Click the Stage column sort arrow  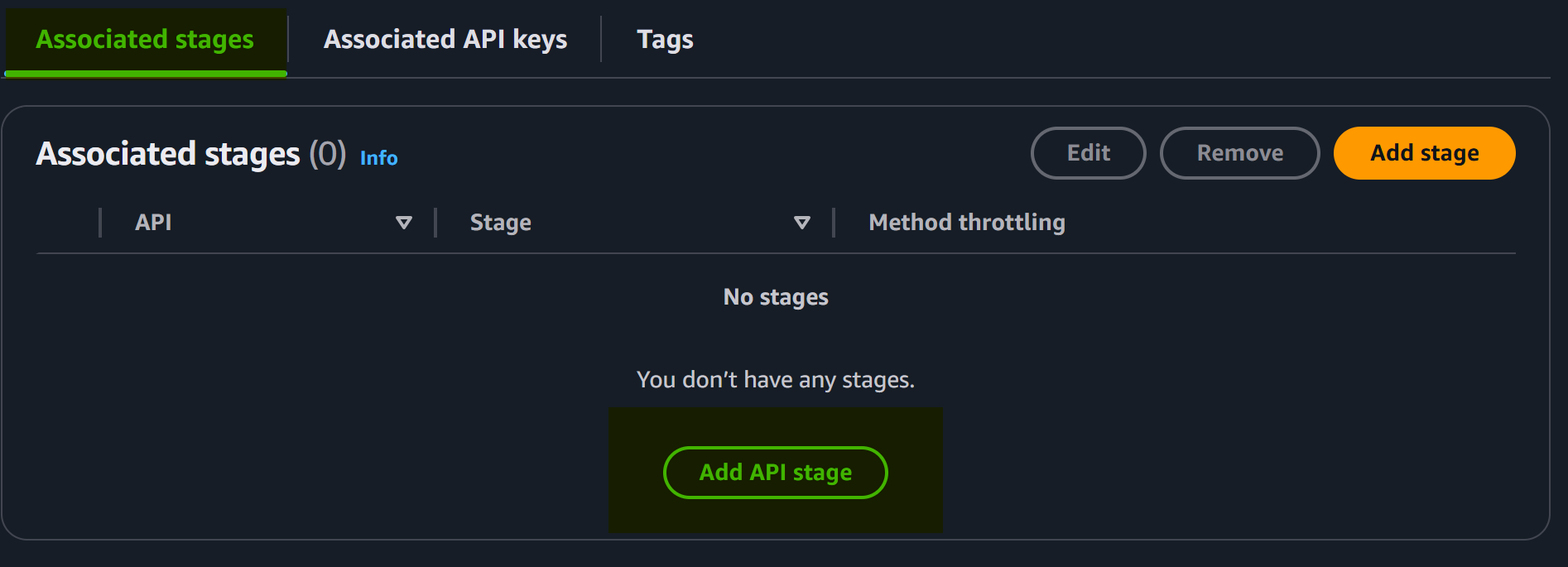[801, 223]
